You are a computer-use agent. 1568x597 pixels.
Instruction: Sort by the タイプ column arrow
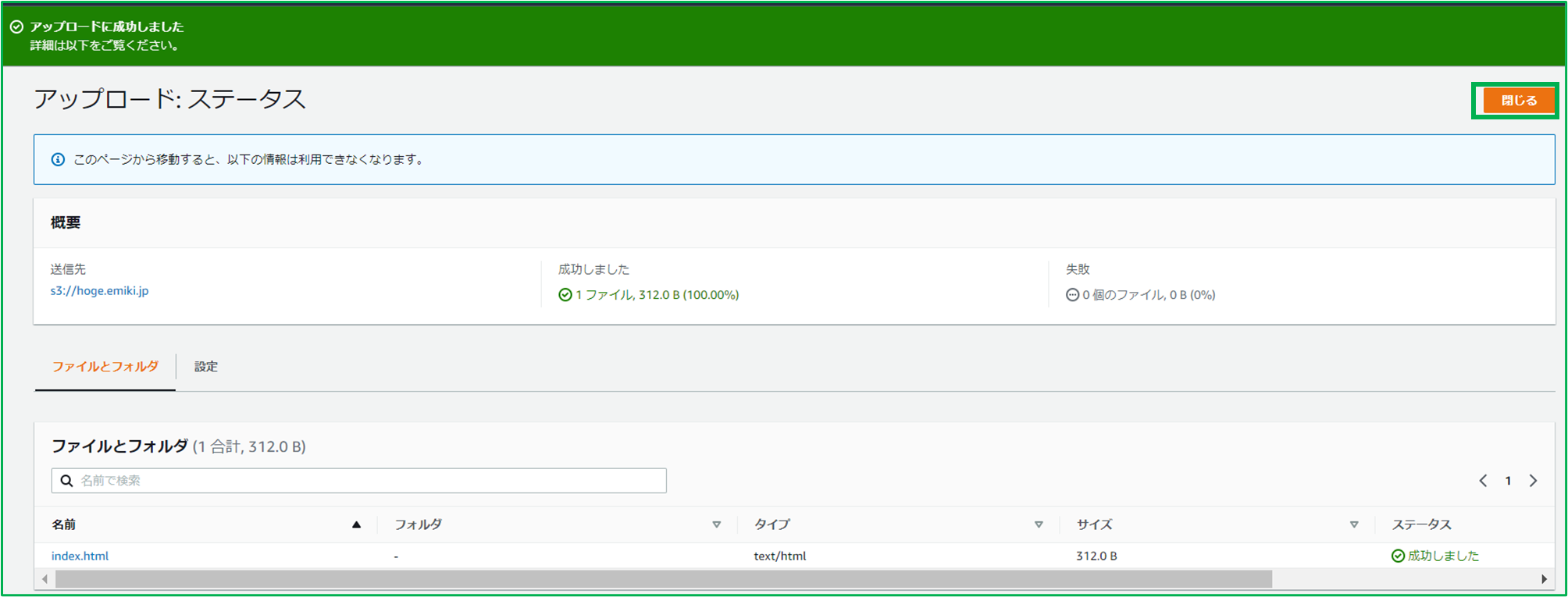(x=1039, y=524)
